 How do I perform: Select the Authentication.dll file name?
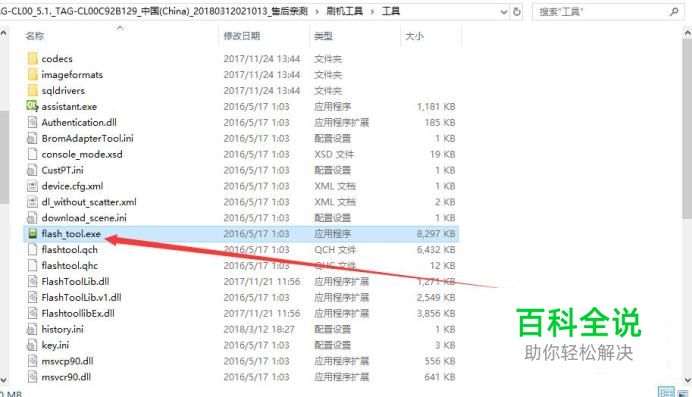[x=79, y=122]
